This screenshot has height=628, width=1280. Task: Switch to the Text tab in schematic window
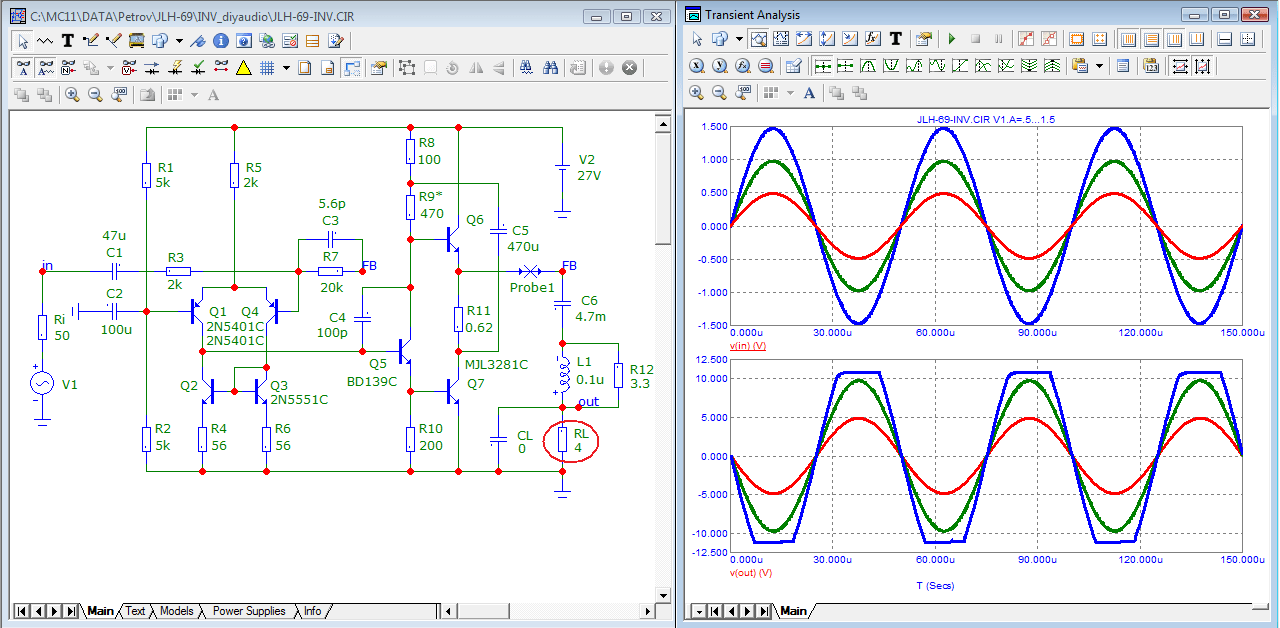pos(135,611)
